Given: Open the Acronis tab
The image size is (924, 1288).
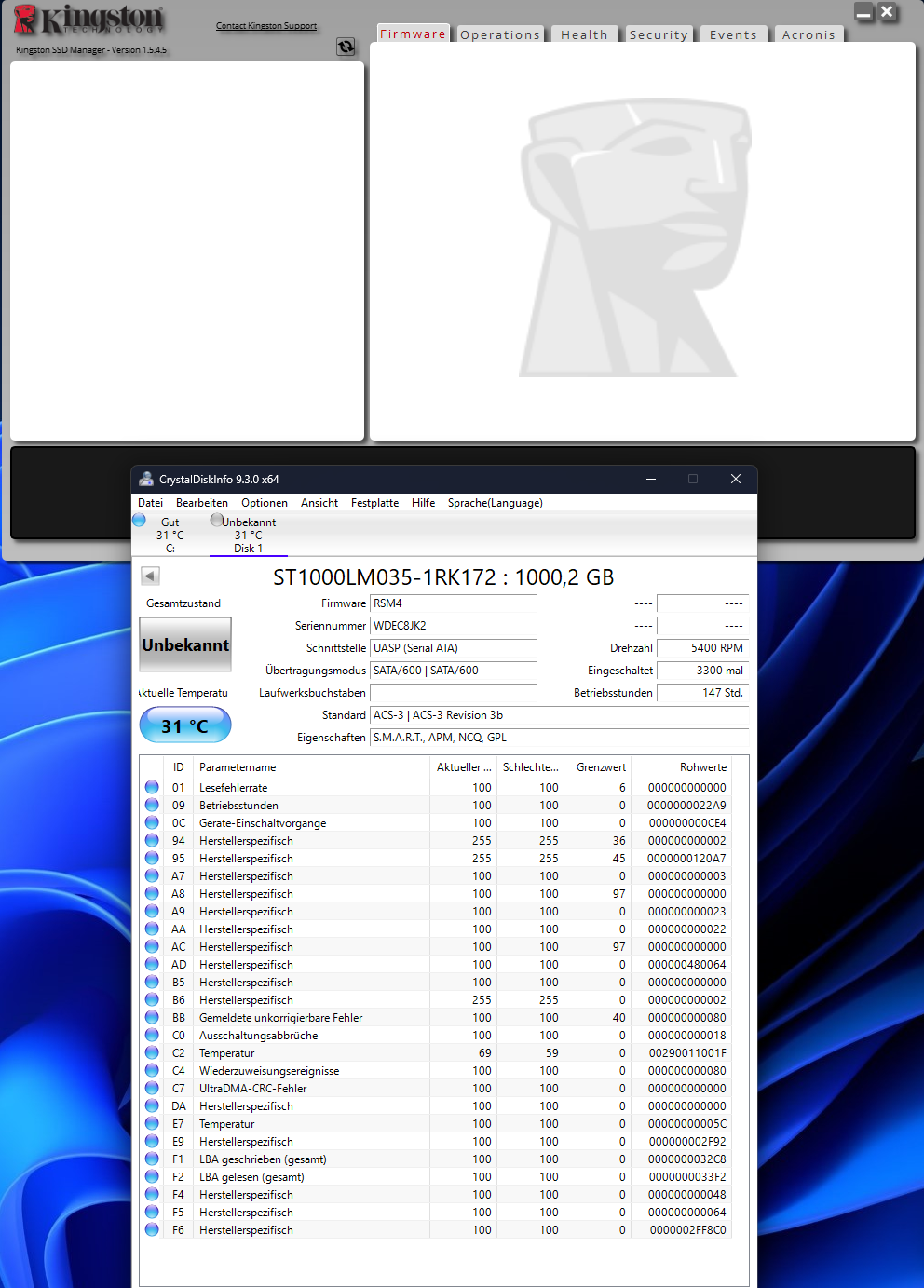Looking at the screenshot, I should (x=808, y=34).
